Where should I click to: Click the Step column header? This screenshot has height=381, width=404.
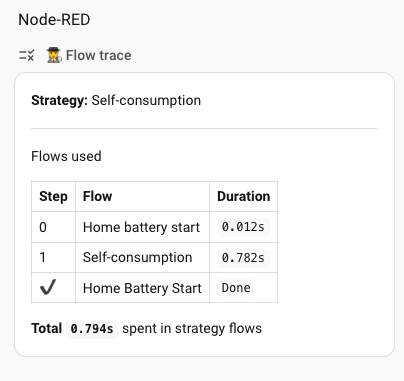(53, 196)
